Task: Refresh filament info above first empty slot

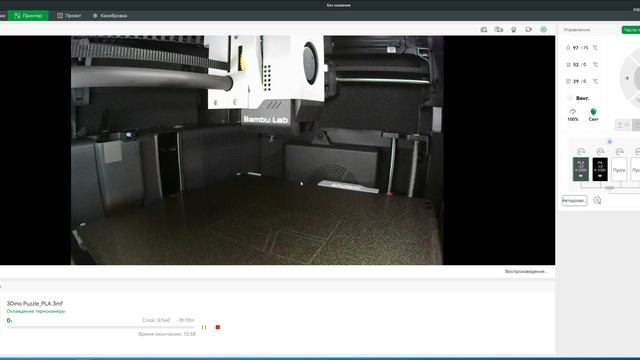Action: pyautogui.click(x=620, y=152)
